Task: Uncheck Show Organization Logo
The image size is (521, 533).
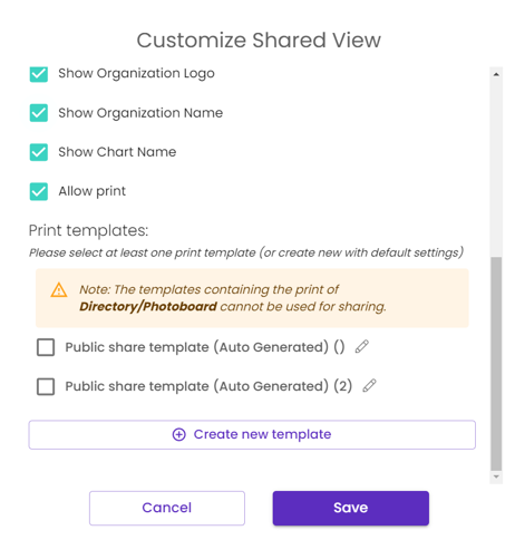Action: [x=39, y=74]
